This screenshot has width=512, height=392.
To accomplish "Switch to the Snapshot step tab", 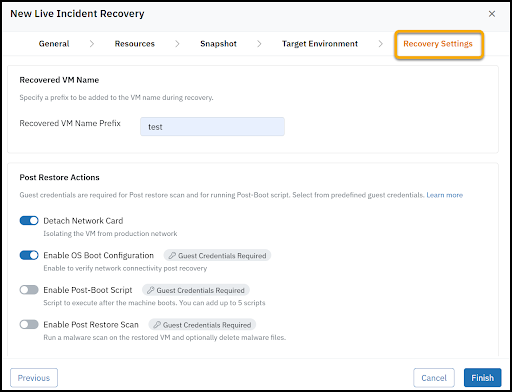I will [x=218, y=44].
